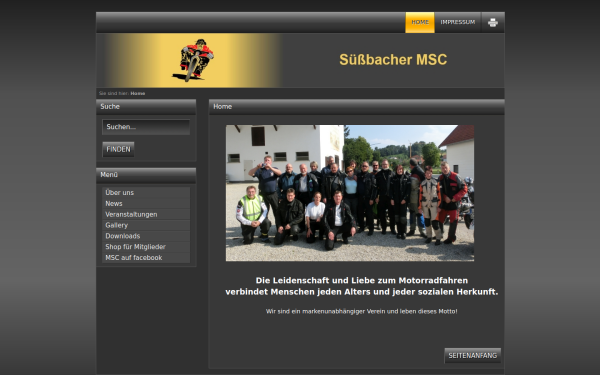600x375 pixels.
Task: Open Veranstaltungen menu entry
Action: click(x=146, y=214)
